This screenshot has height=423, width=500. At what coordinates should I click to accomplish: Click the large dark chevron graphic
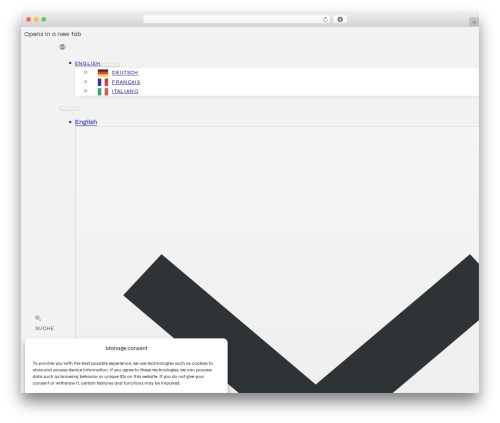tap(301, 323)
